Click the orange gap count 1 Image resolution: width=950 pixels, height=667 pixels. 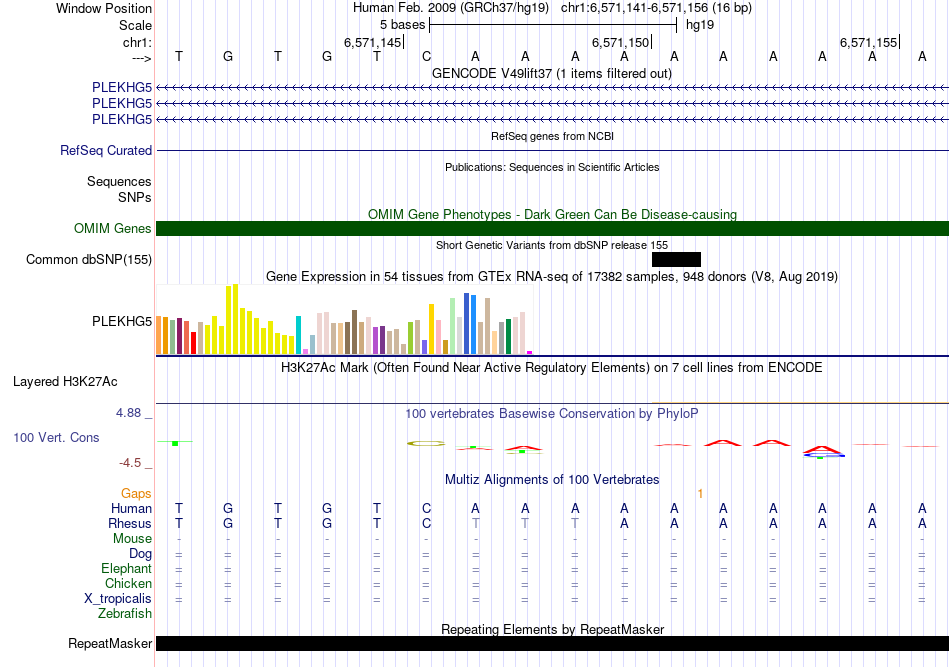[x=700, y=494]
